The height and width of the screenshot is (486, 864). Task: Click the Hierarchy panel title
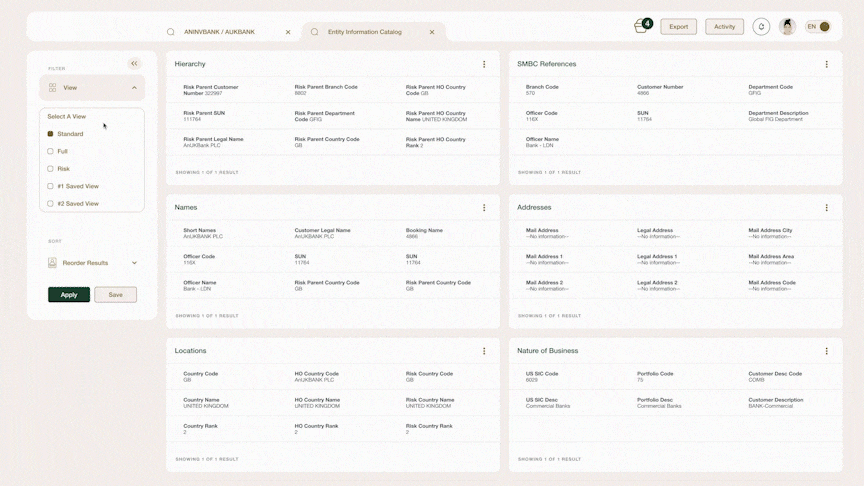click(x=190, y=64)
